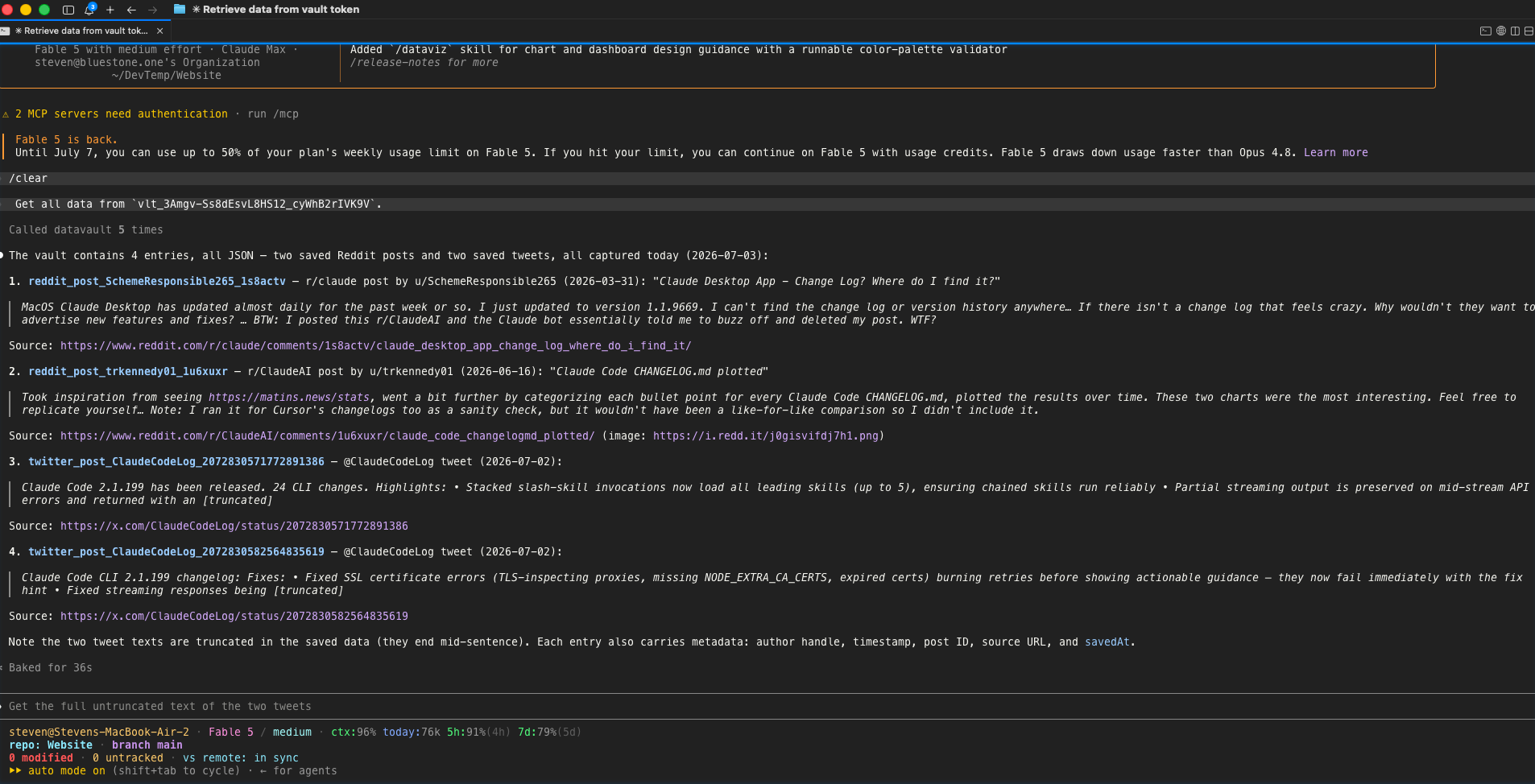Go forward with the right arrow

[152, 10]
